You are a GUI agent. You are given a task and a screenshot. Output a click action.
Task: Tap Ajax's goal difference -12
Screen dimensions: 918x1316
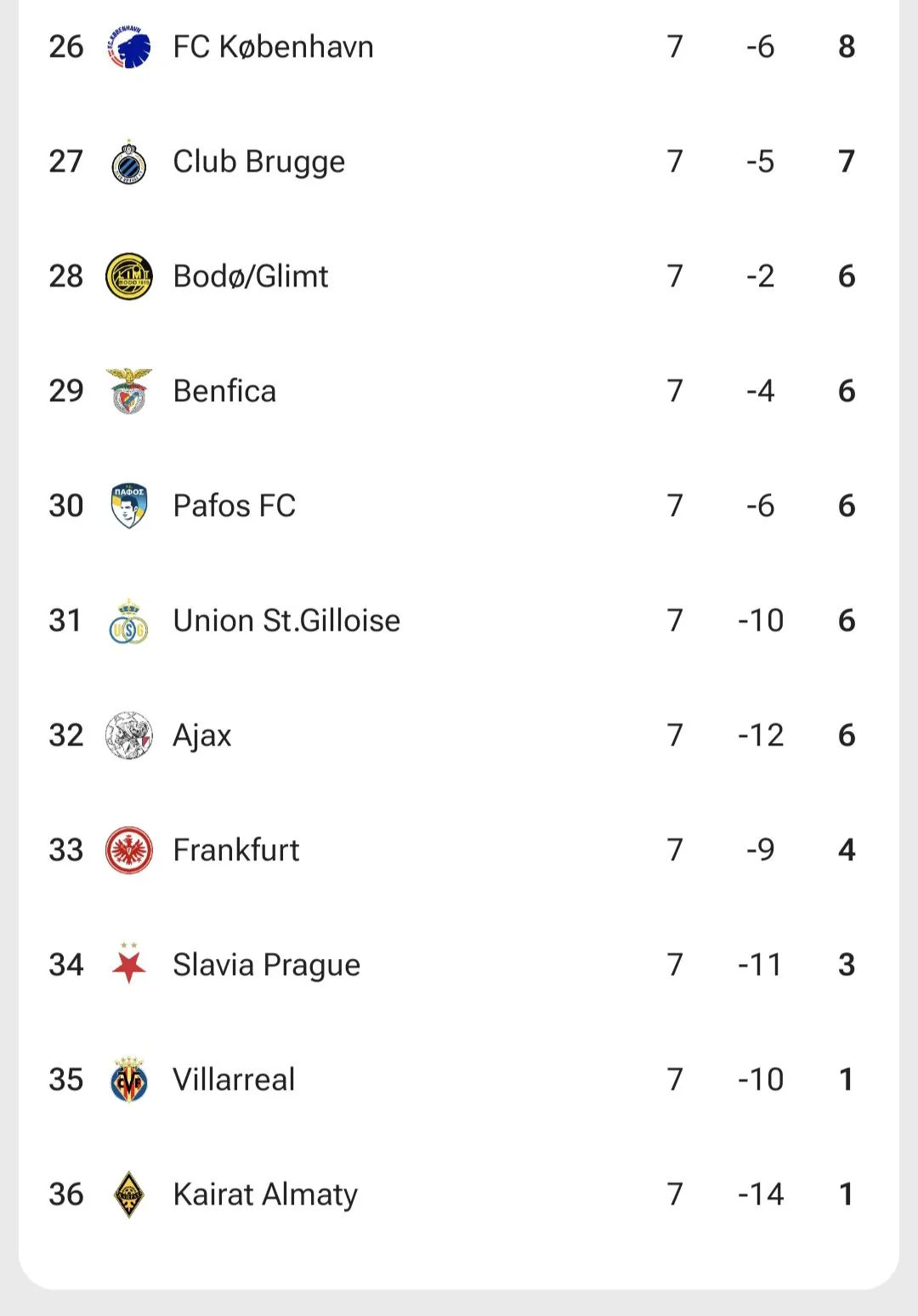tap(760, 735)
